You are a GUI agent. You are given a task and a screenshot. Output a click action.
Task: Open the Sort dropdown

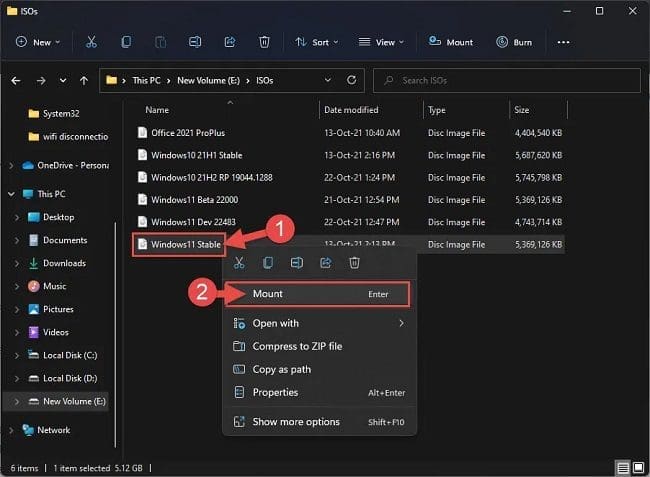(x=317, y=42)
